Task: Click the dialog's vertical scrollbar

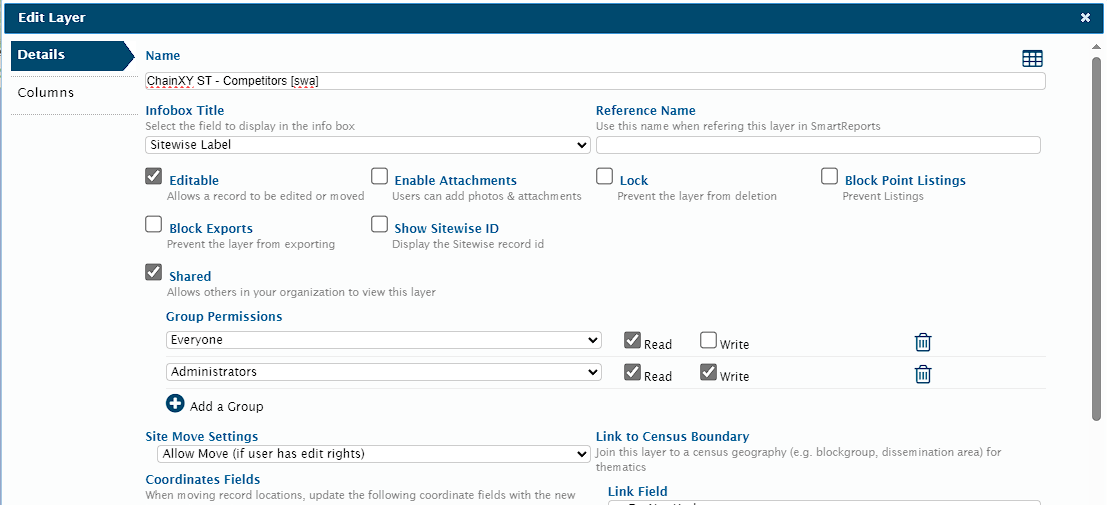Action: [1096, 240]
